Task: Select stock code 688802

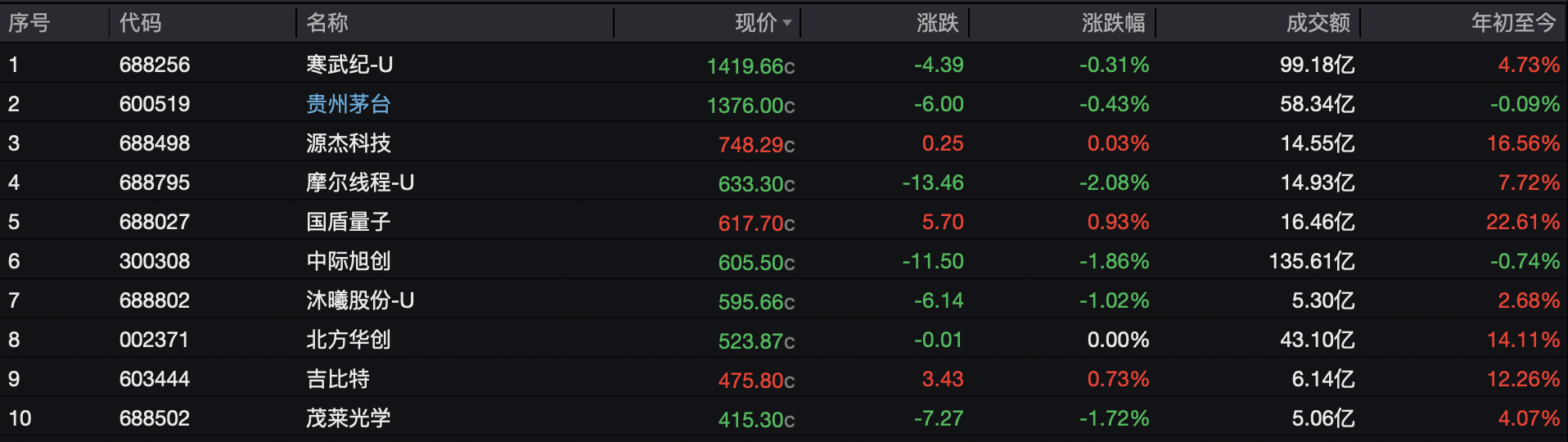Action: (x=155, y=300)
